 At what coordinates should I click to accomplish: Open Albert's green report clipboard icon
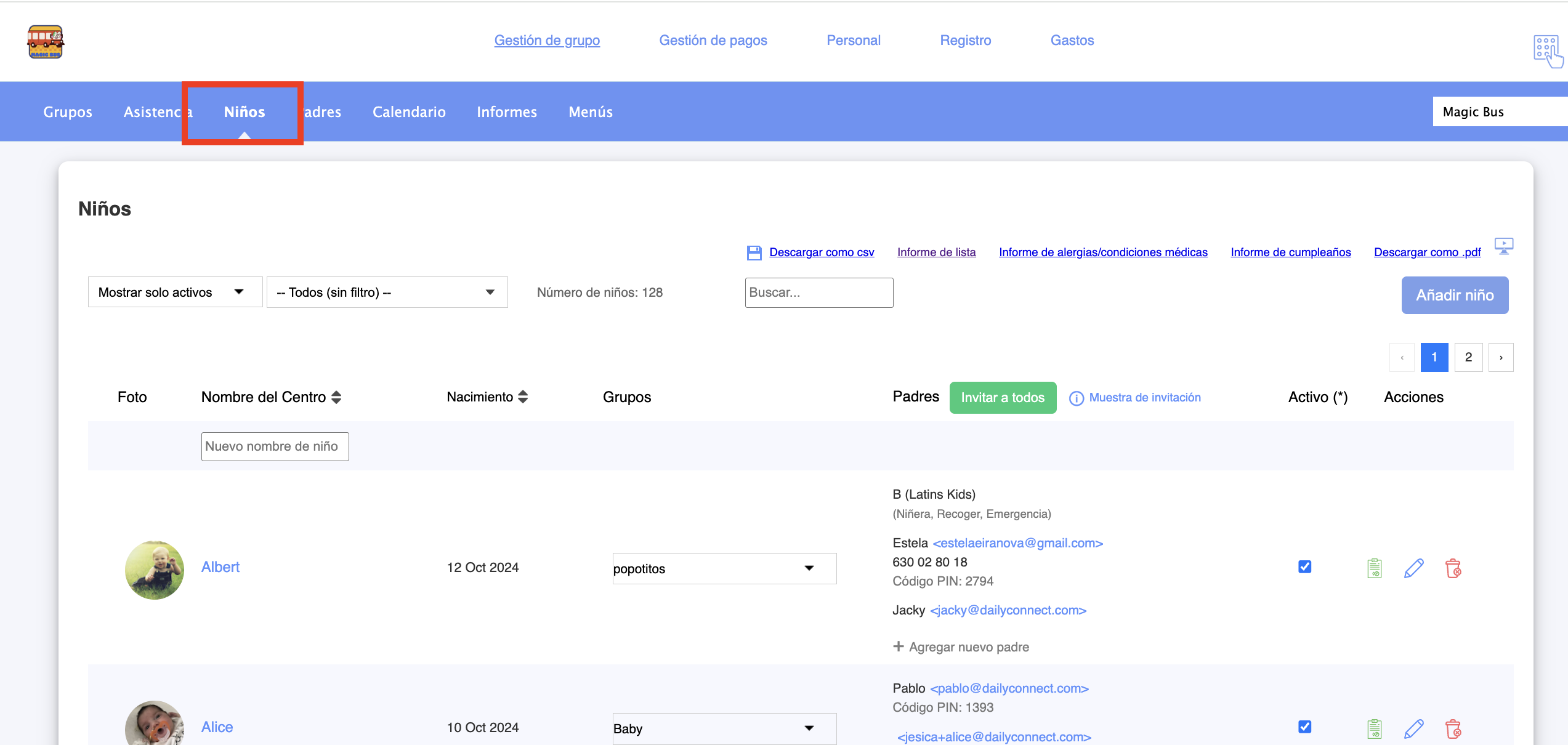pyautogui.click(x=1374, y=568)
